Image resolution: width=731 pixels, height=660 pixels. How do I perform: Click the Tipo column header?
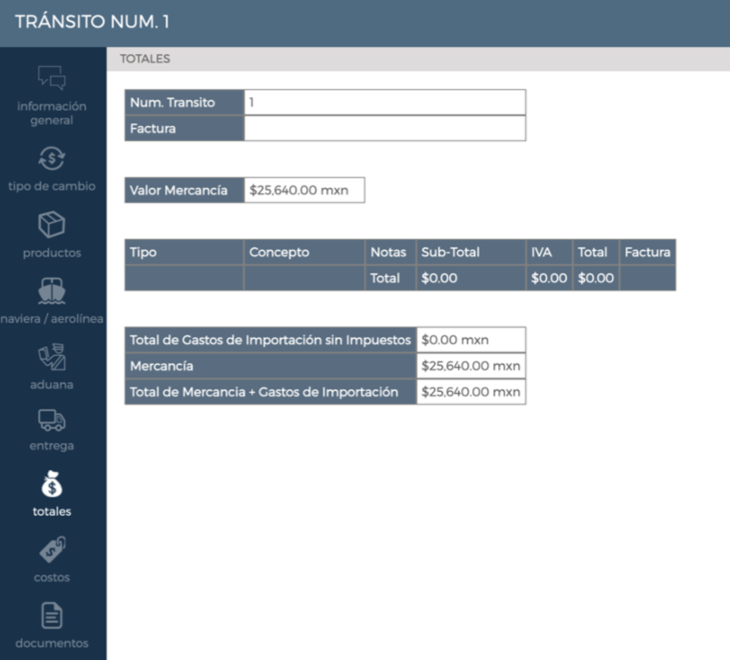(x=184, y=252)
